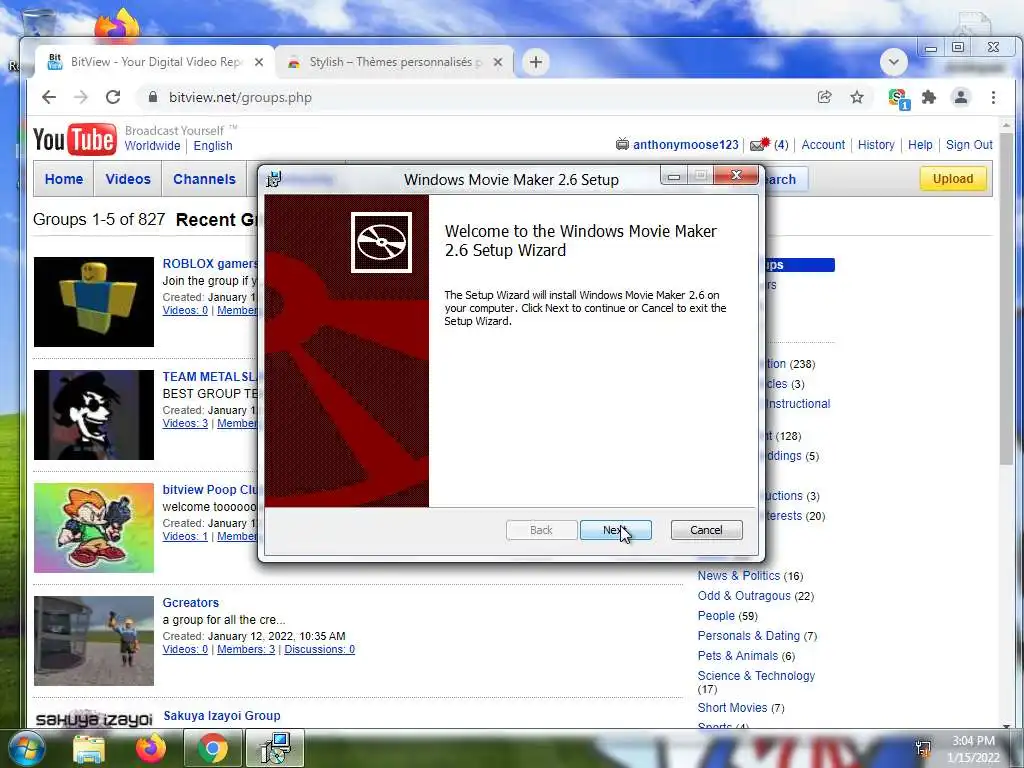The image size is (1024, 768).
Task: Click the Recycle Bin desktop icon
Action: tap(38, 24)
